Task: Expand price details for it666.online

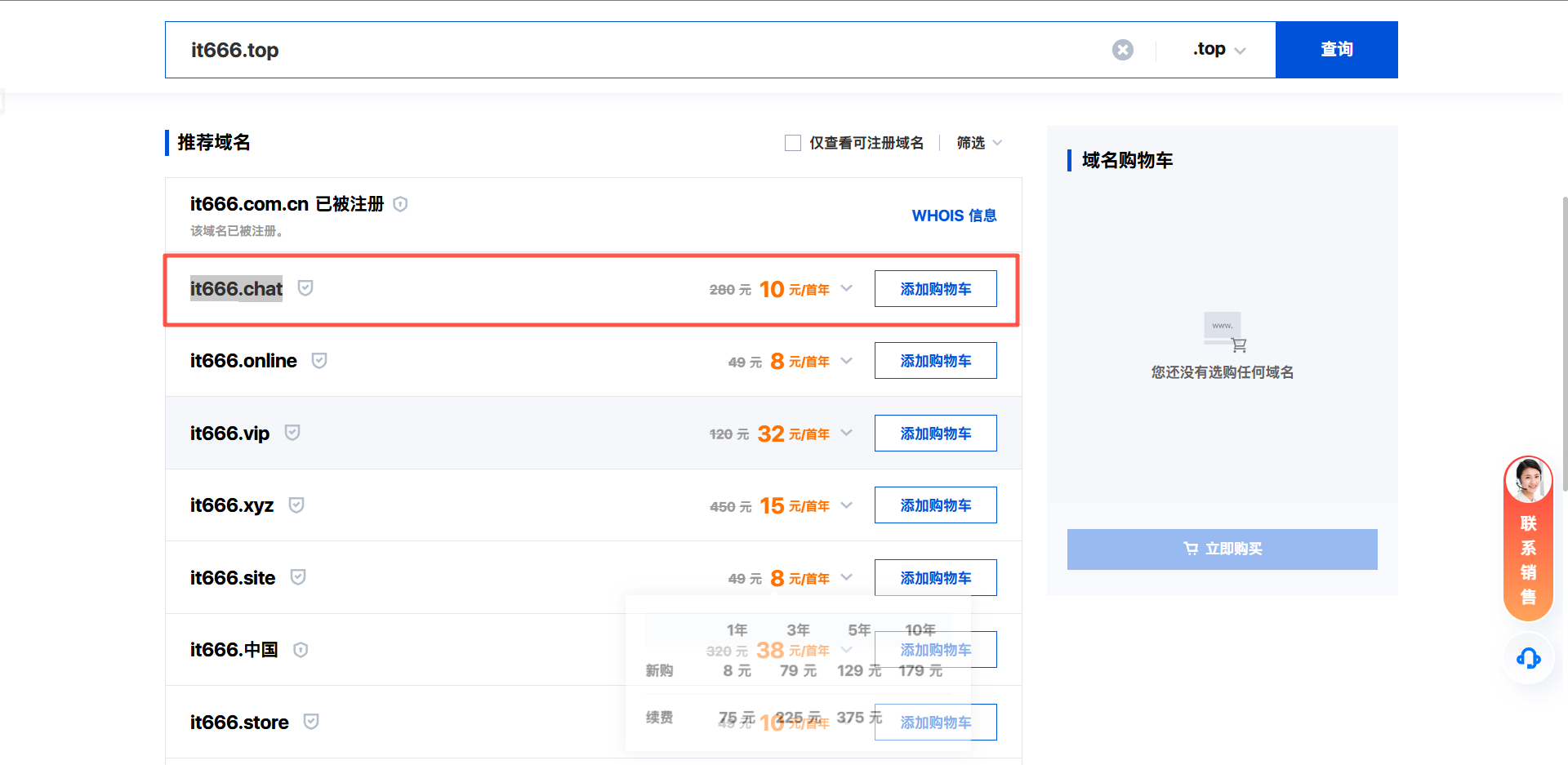Action: (847, 360)
